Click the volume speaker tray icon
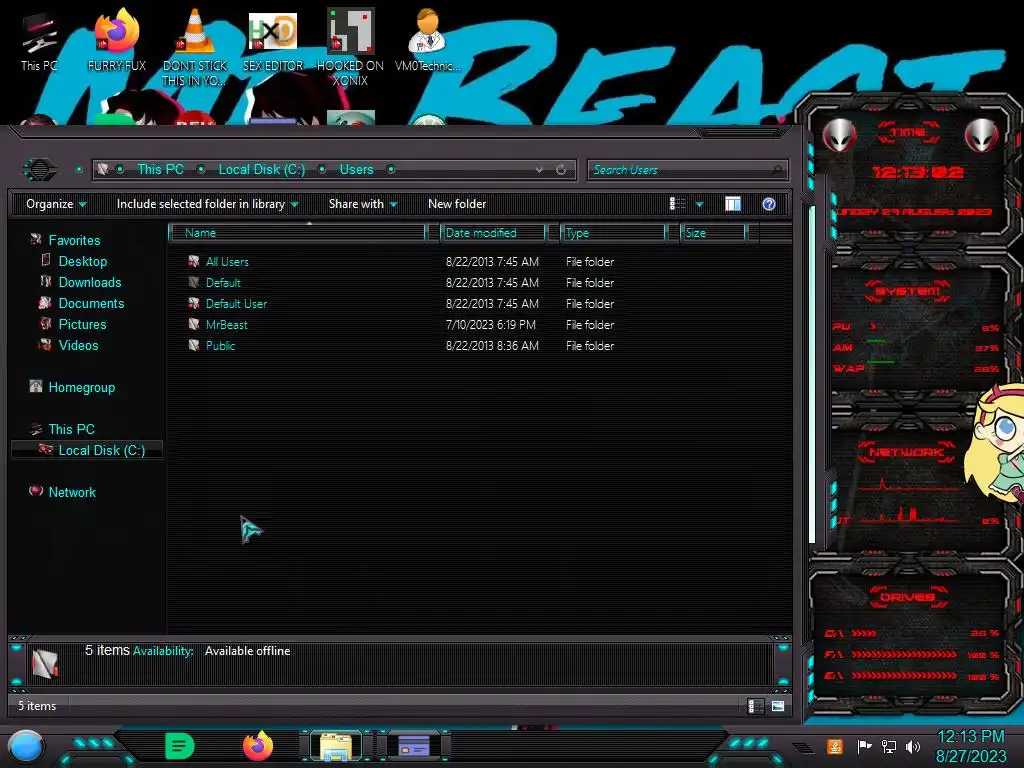This screenshot has height=768, width=1024. click(913, 747)
